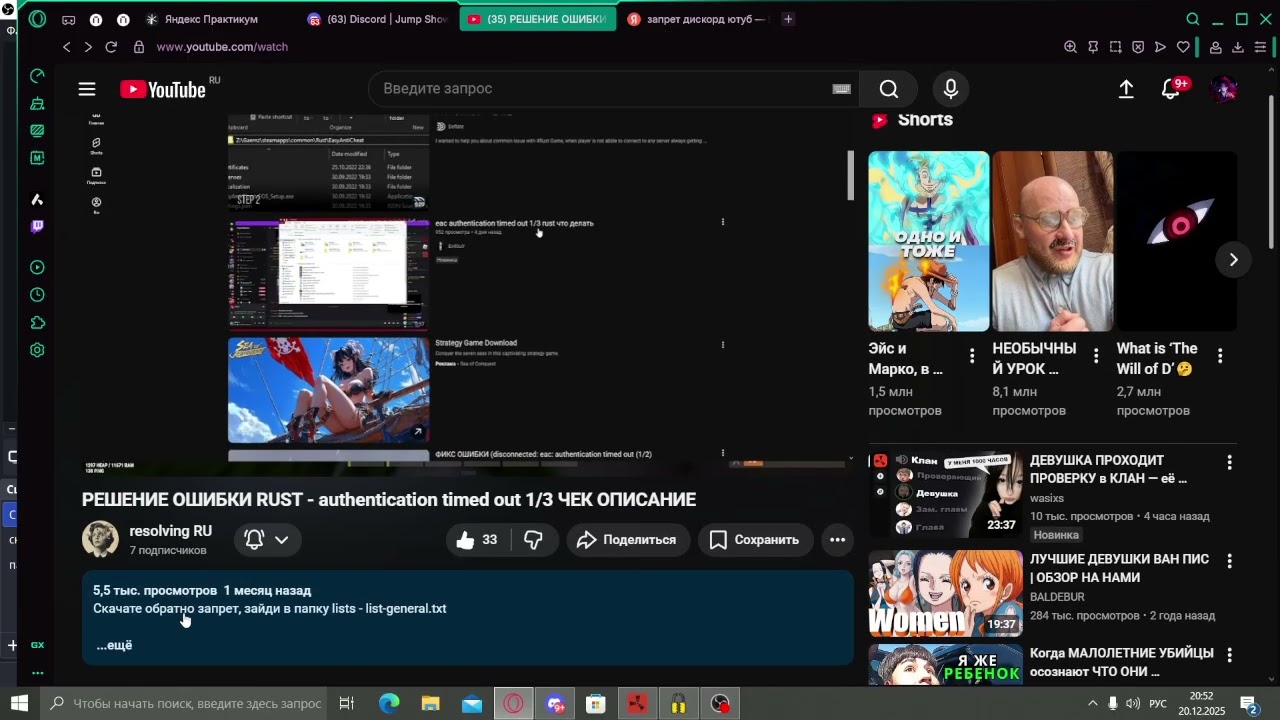Open Twitch panel in the Opera sidebar
Image resolution: width=1280 pixels, height=720 pixels.
pos(37,227)
